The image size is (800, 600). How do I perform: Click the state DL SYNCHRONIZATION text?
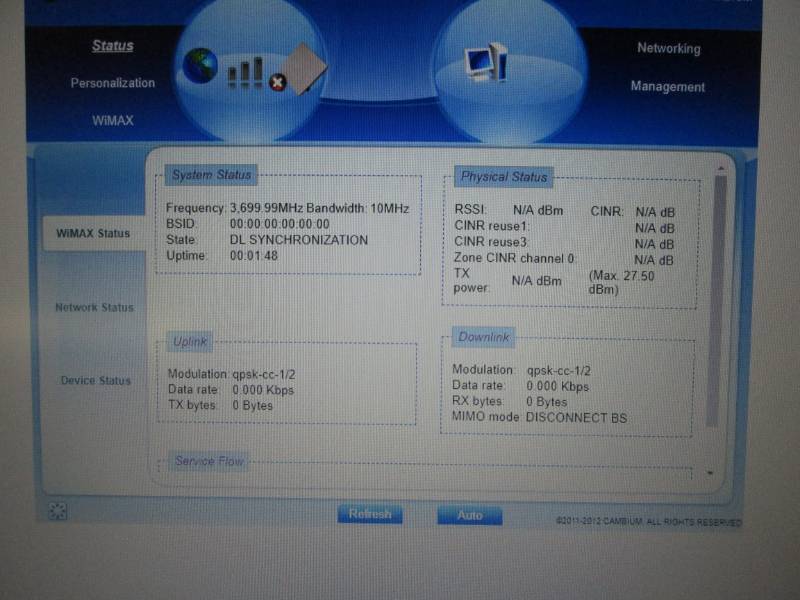click(299, 240)
